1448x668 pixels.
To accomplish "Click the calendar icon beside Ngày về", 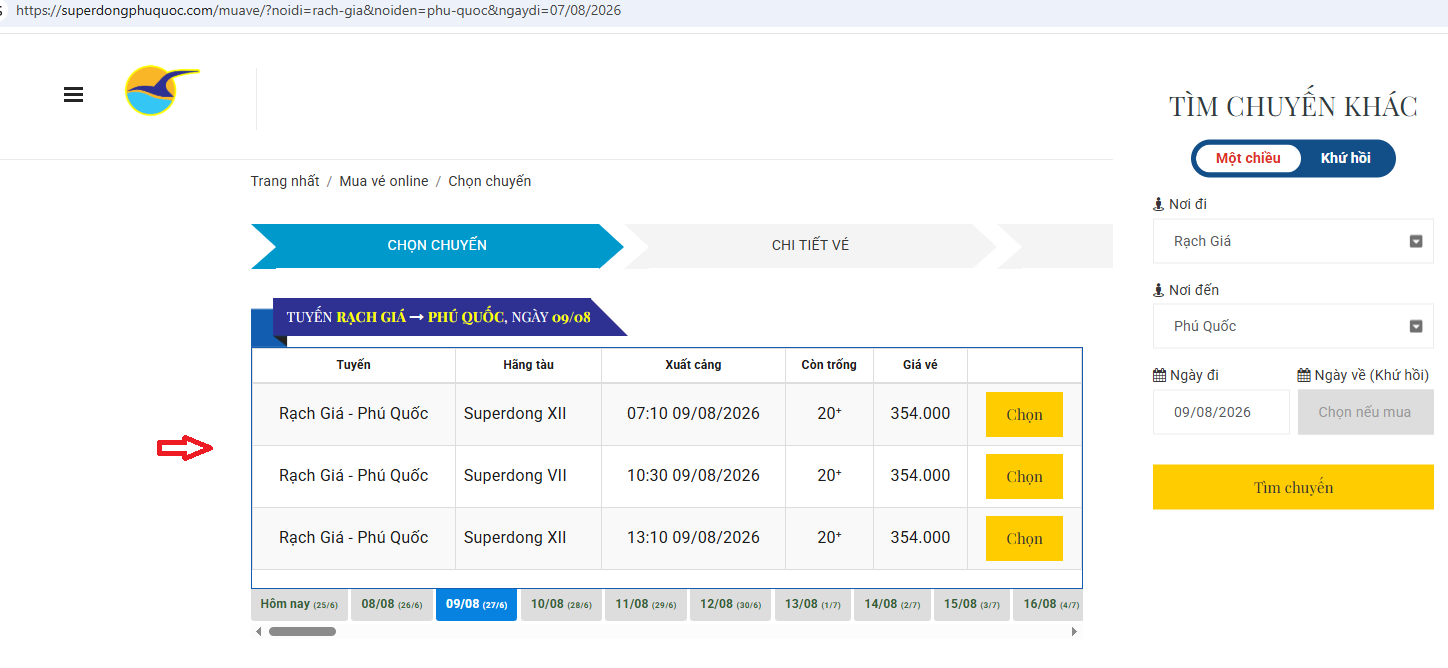I will [x=1304, y=375].
